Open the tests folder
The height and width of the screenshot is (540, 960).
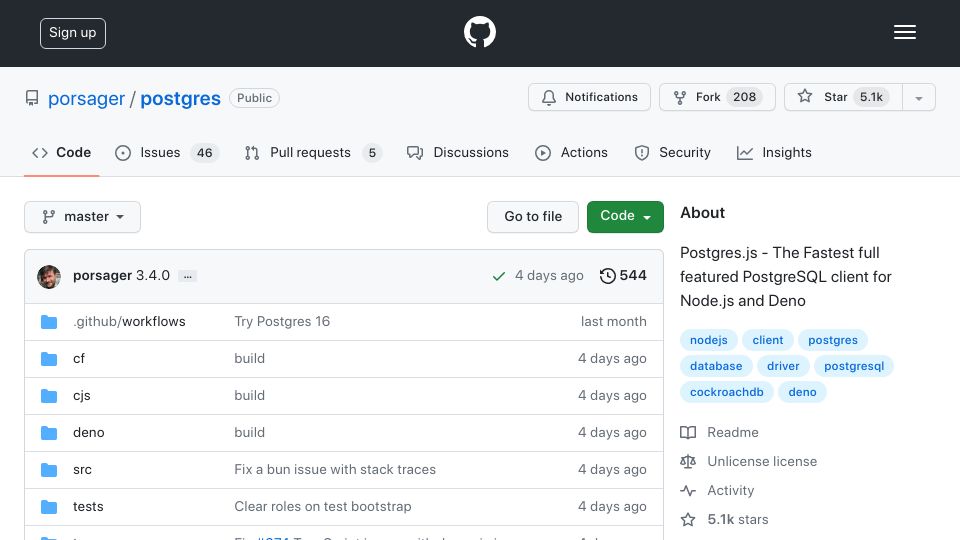pos(88,507)
